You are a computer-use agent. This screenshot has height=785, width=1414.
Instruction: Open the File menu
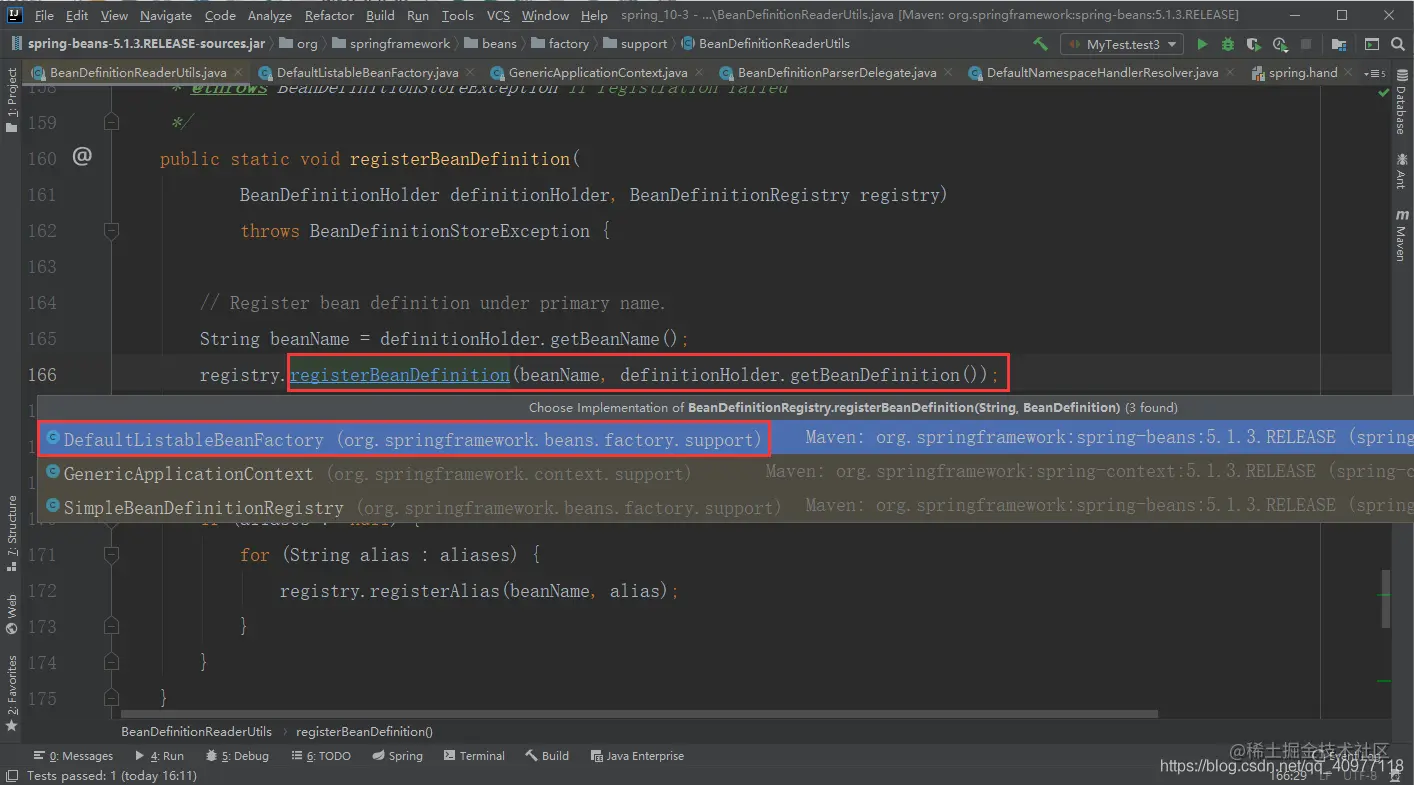(x=44, y=15)
